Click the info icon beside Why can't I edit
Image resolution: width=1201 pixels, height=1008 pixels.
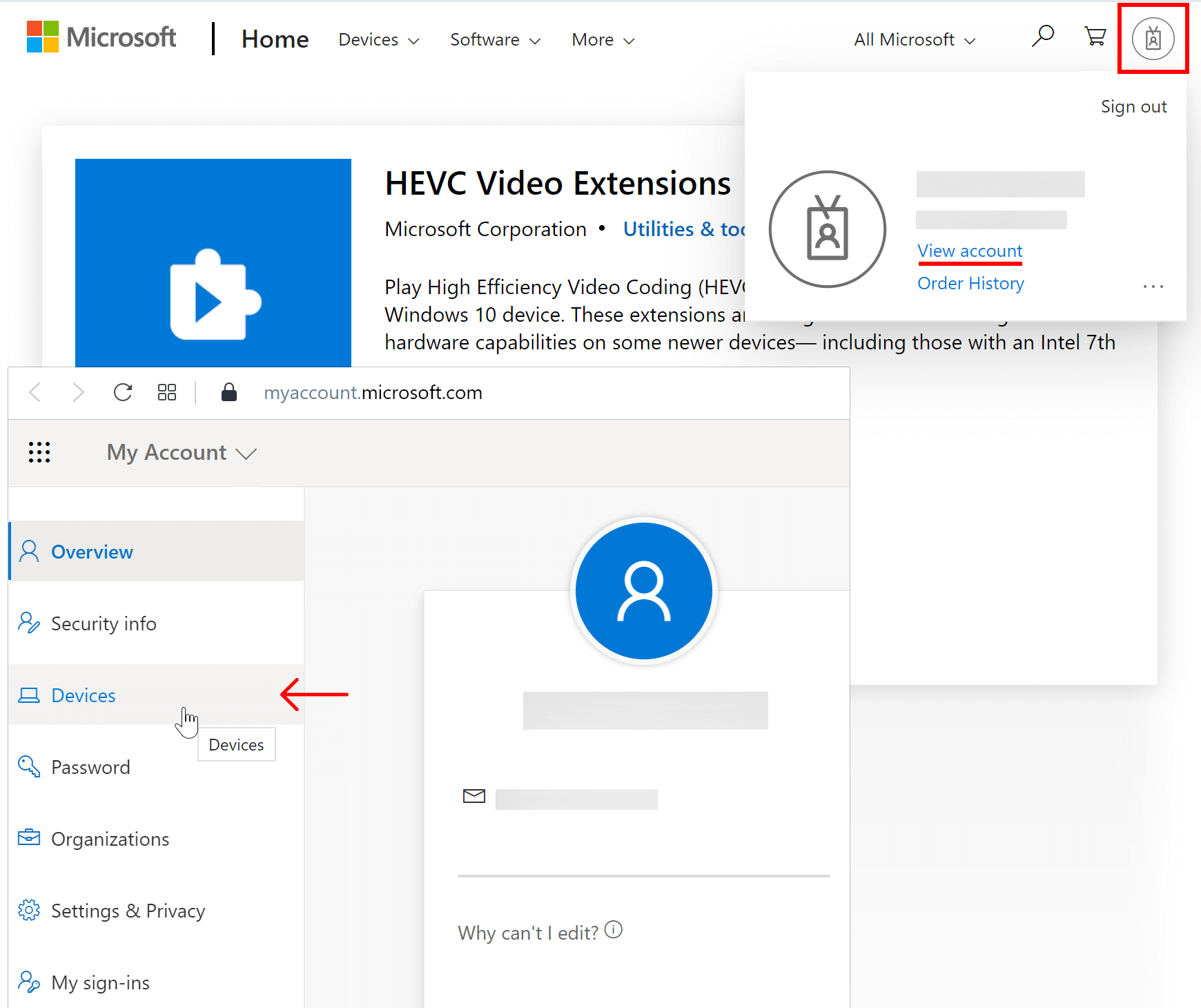coord(614,930)
